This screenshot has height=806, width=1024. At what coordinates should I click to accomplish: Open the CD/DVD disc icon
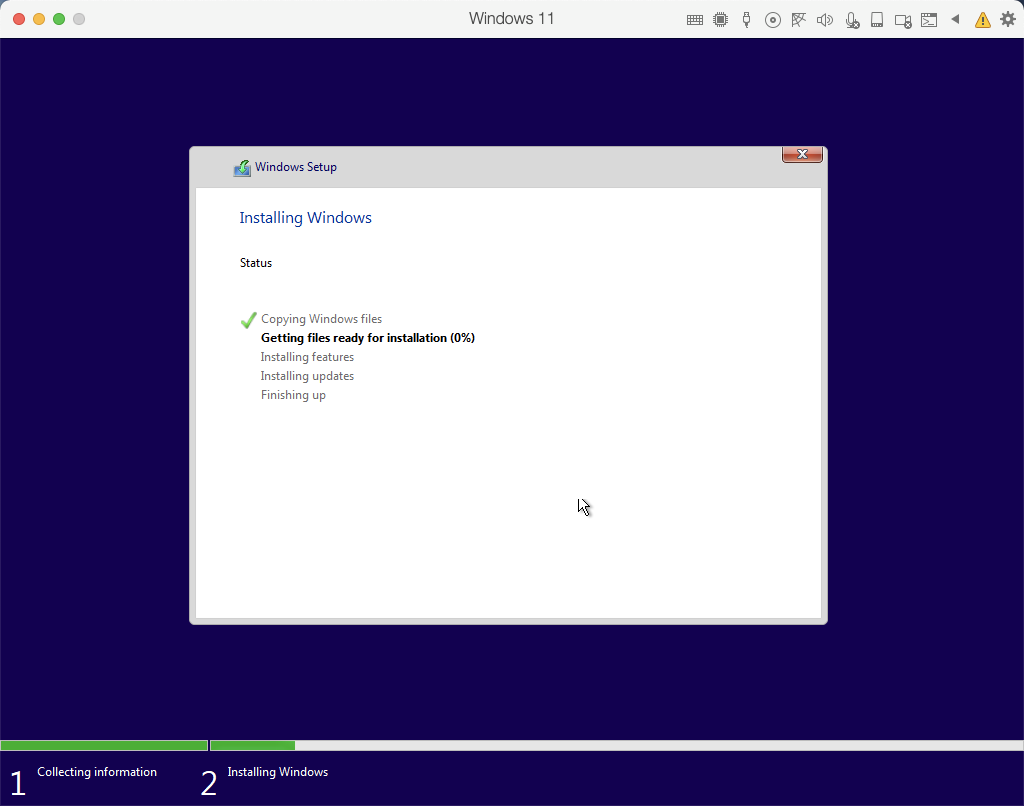click(x=773, y=20)
